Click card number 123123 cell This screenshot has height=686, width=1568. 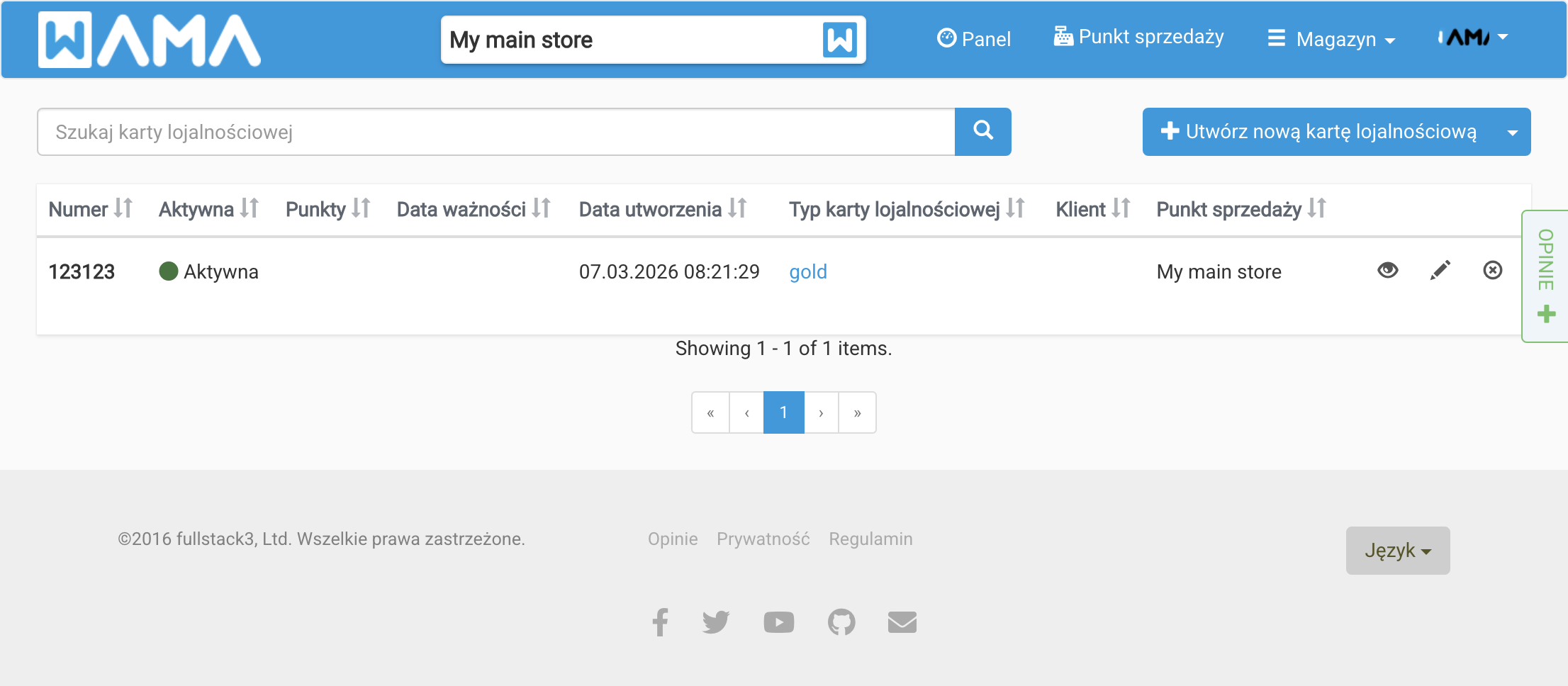pos(82,272)
